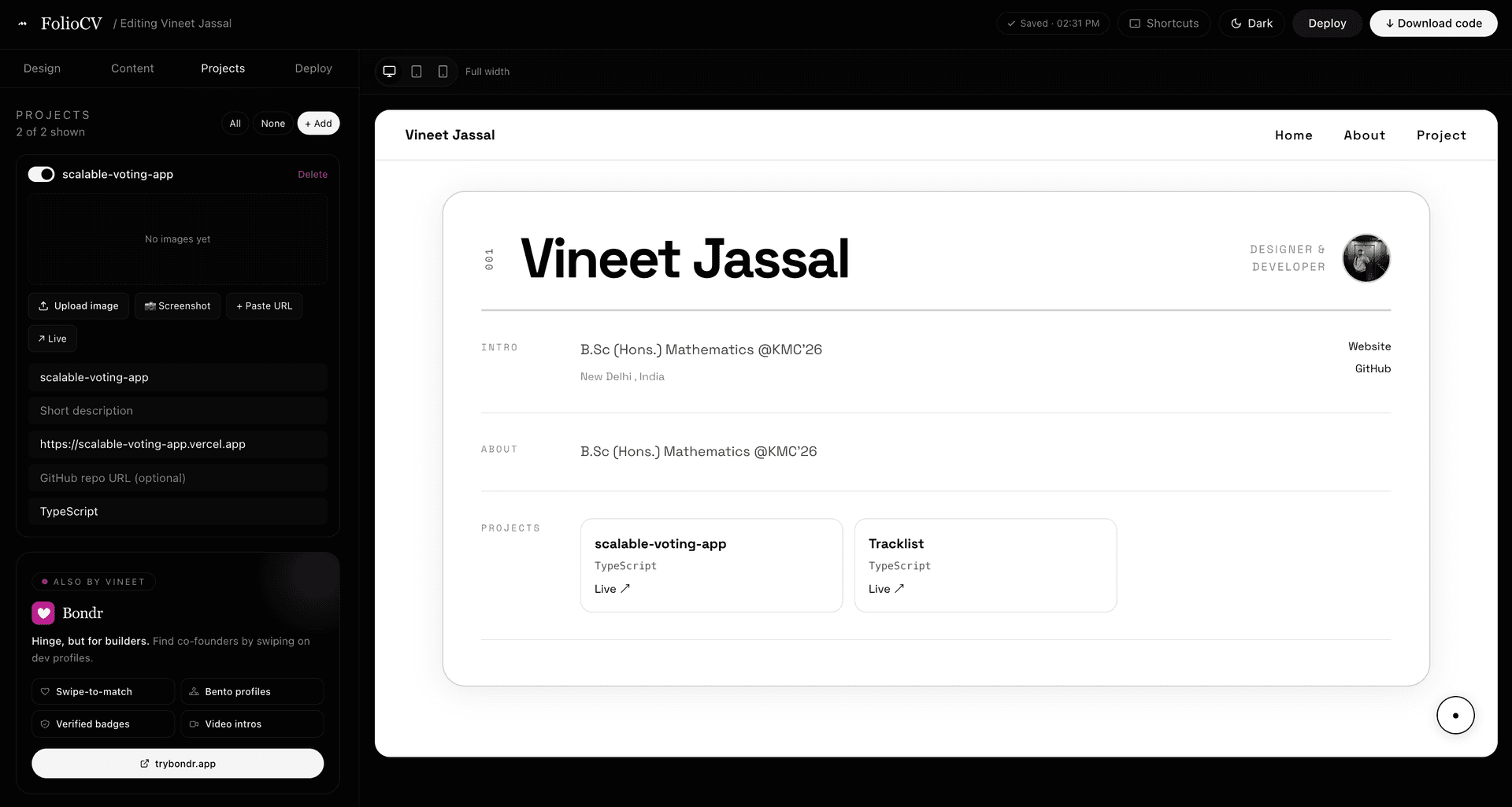
Task: Select desktop preview device icon
Action: pyautogui.click(x=389, y=72)
